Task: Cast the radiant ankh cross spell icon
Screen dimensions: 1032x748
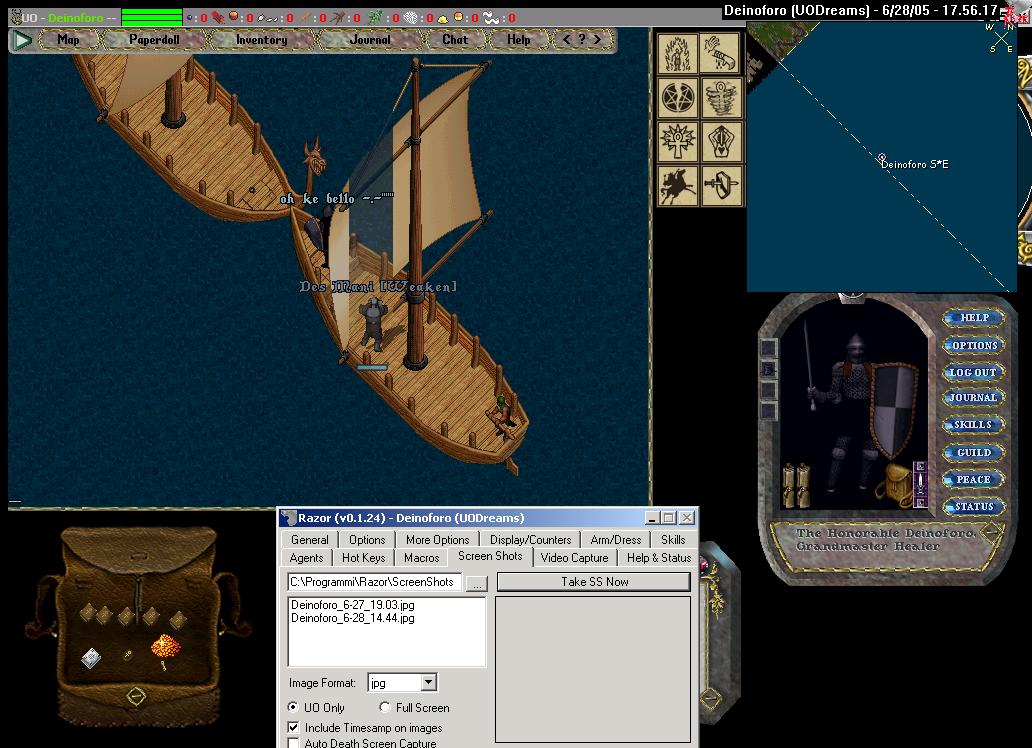Action: pyautogui.click(x=679, y=142)
